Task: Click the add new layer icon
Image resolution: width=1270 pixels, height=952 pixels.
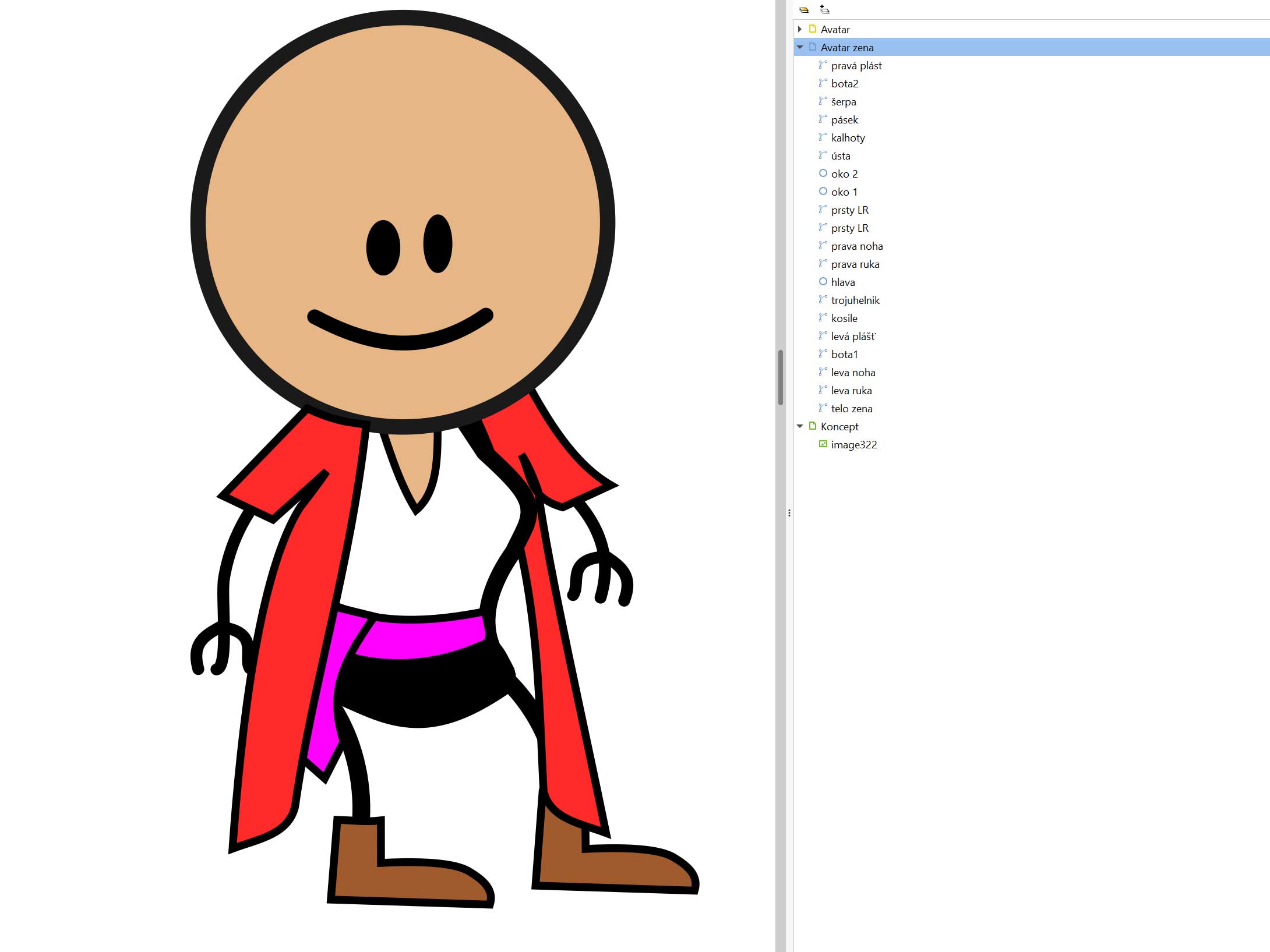Action: pyautogui.click(x=824, y=9)
